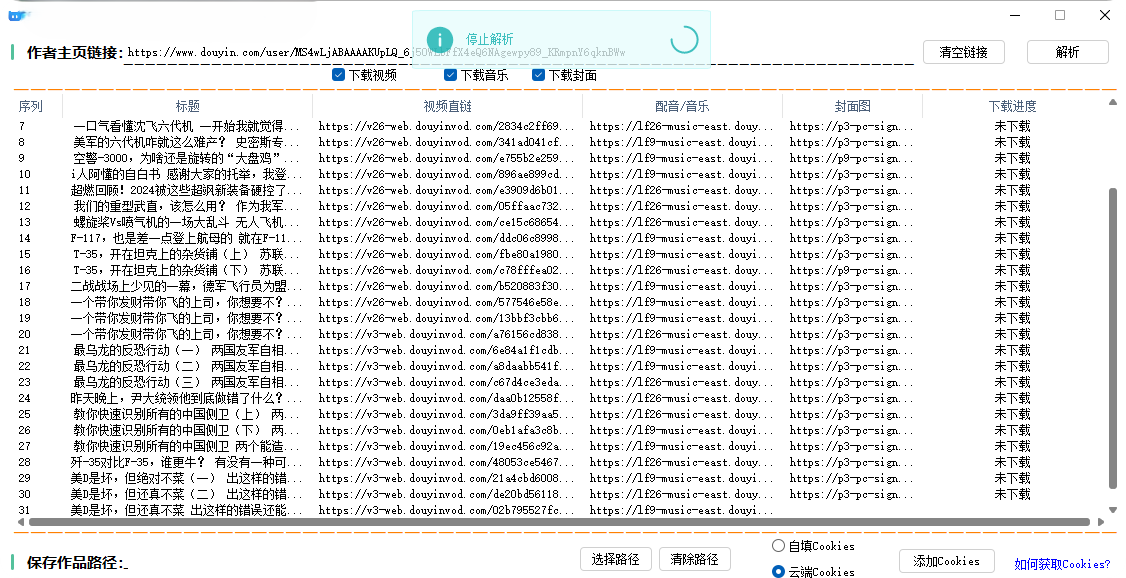Click the table's scroll up arrow
Image resolution: width=1126 pixels, height=578 pixels.
[x=1112, y=101]
